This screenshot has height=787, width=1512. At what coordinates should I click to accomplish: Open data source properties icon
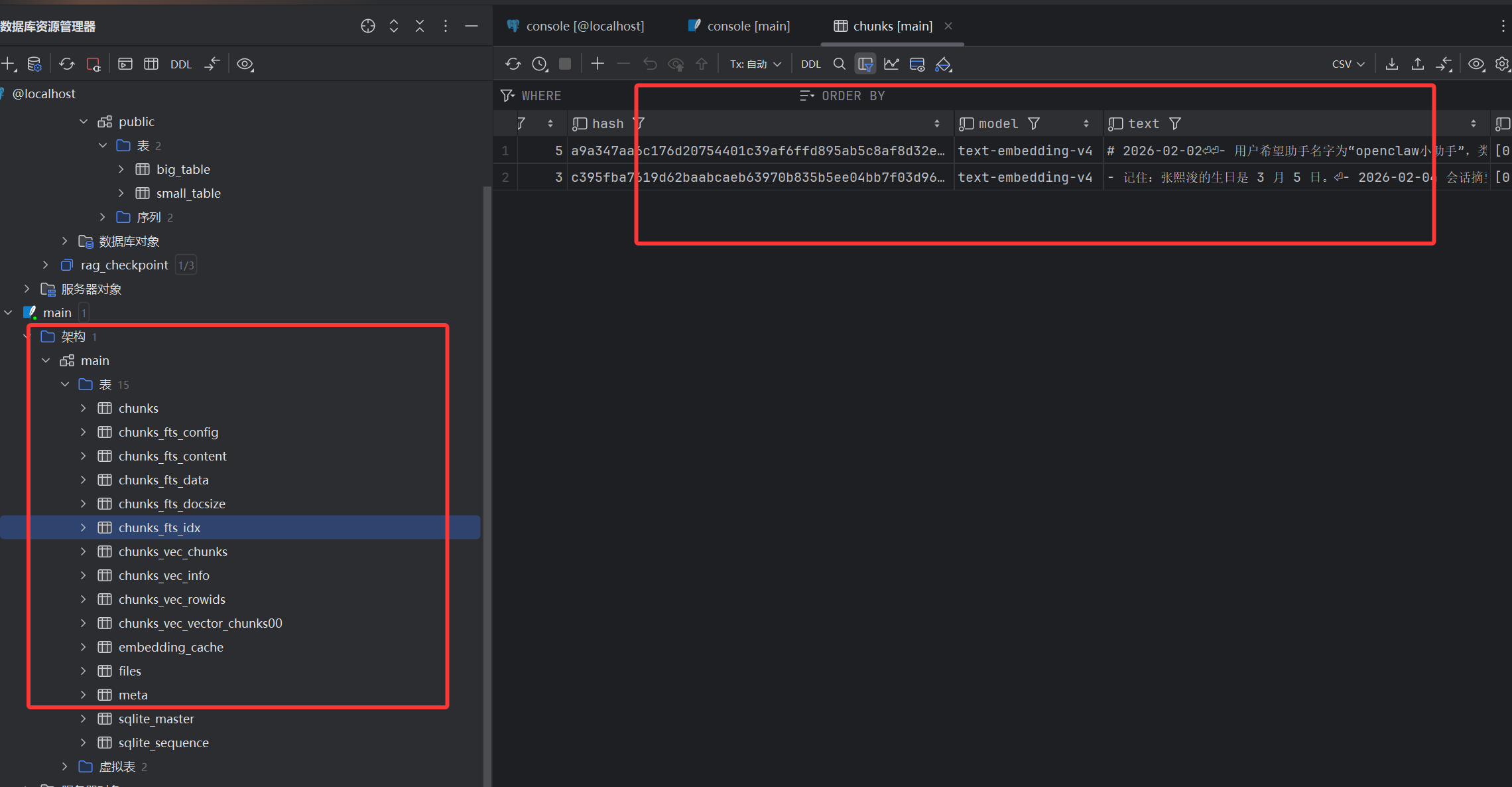34,64
